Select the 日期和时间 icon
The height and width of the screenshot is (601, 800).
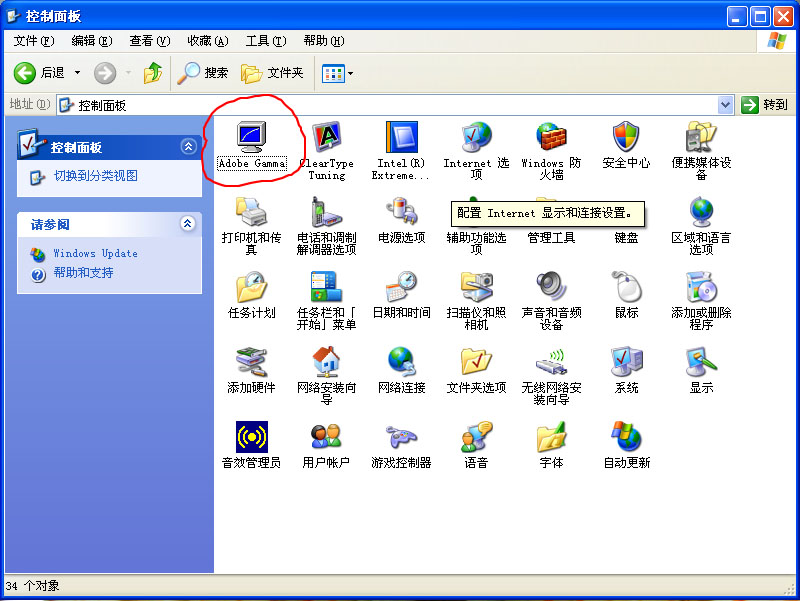click(401, 288)
